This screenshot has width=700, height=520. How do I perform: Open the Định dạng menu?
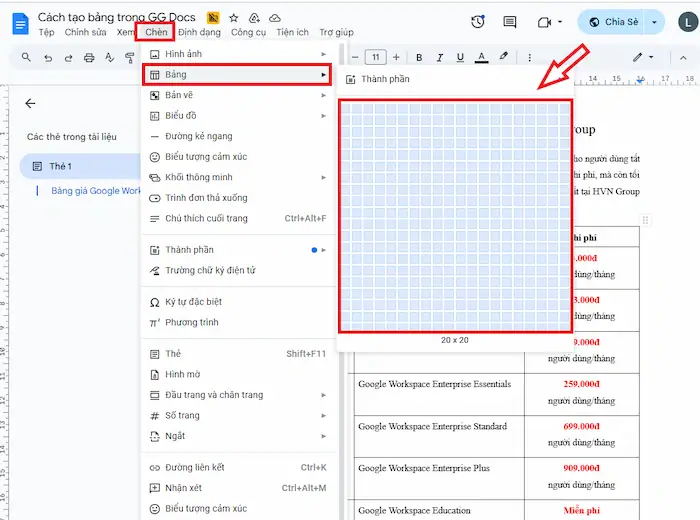199,33
